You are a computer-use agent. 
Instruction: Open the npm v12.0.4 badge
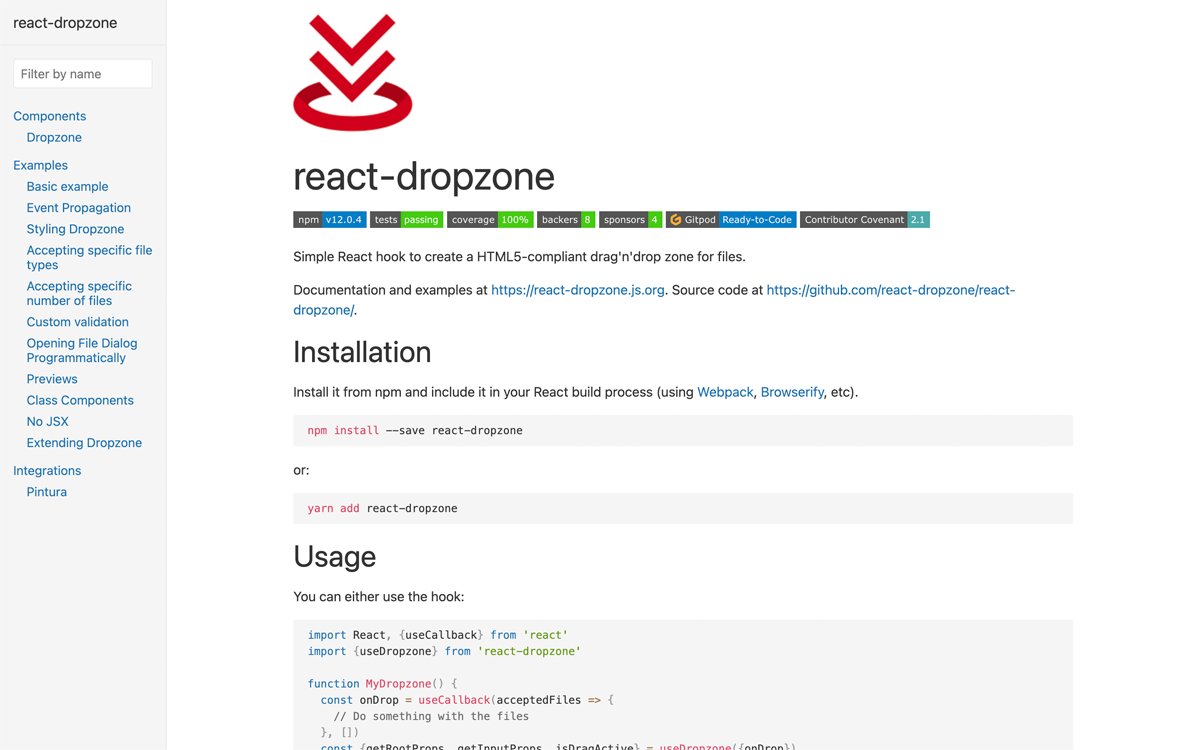click(329, 220)
